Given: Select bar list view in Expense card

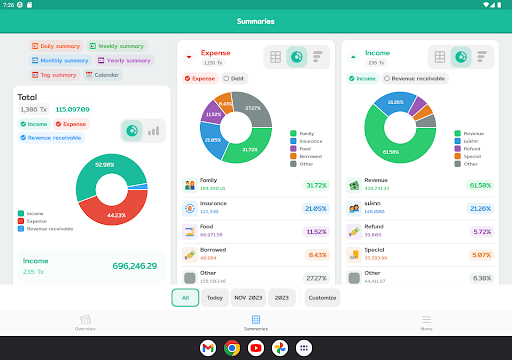Looking at the screenshot, I should (x=318, y=57).
